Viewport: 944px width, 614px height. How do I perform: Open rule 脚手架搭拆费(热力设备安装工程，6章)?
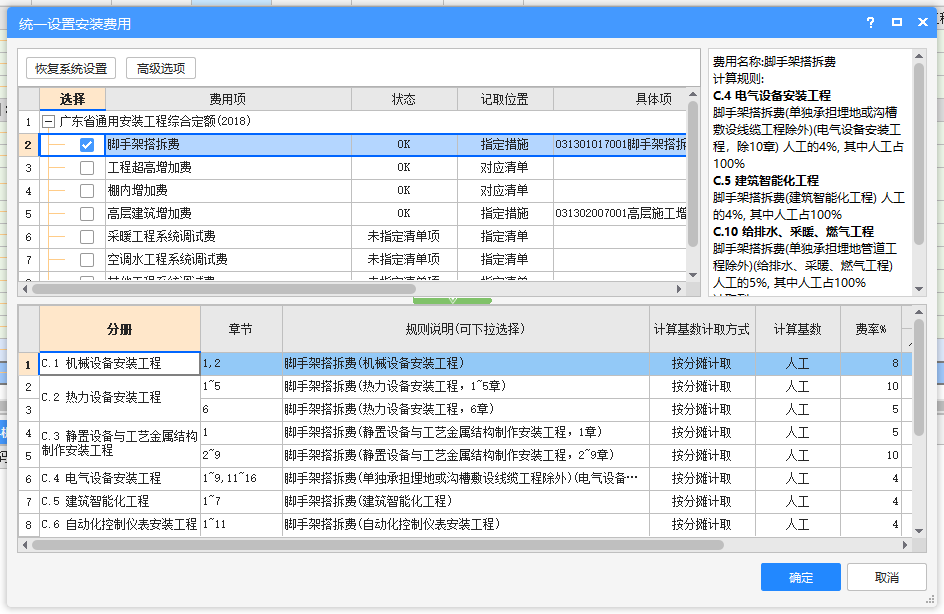click(465, 409)
